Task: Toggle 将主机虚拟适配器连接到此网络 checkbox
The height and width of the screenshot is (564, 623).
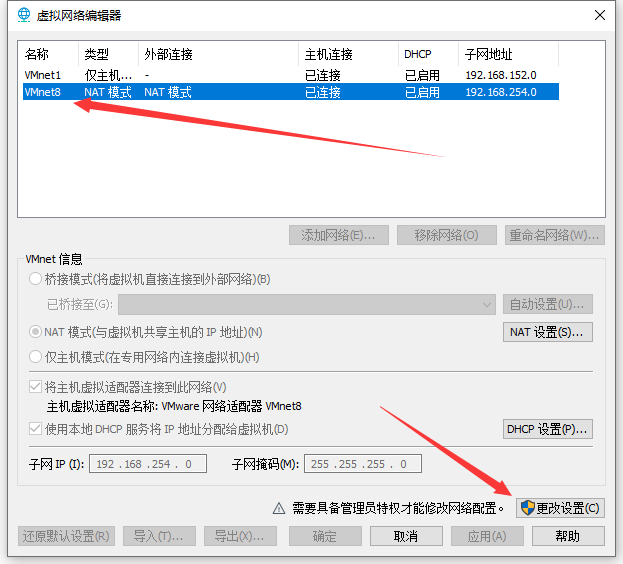Action: click(x=35, y=386)
